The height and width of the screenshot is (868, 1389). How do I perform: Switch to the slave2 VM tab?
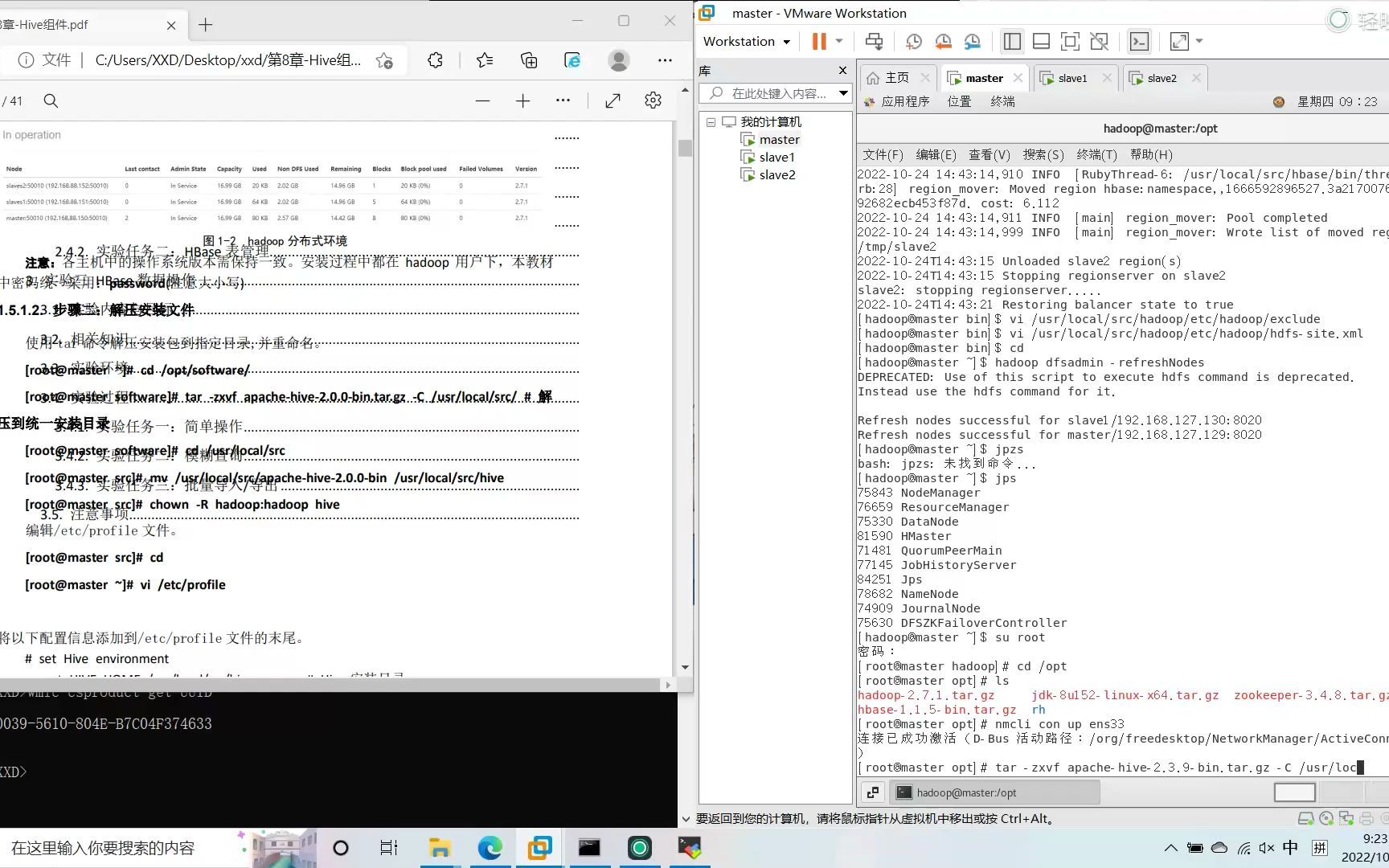[1154, 78]
